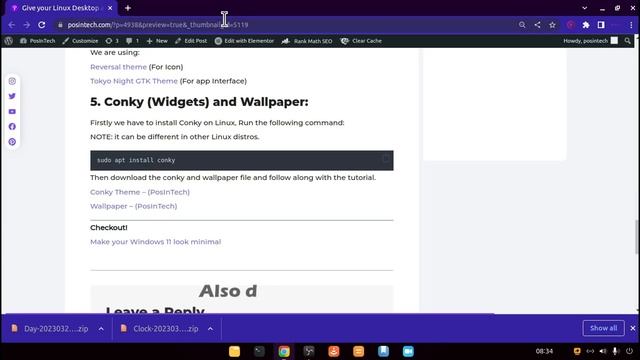Open the Files app in the taskbar
Viewport: 640px width, 360px height.
[x=234, y=351]
